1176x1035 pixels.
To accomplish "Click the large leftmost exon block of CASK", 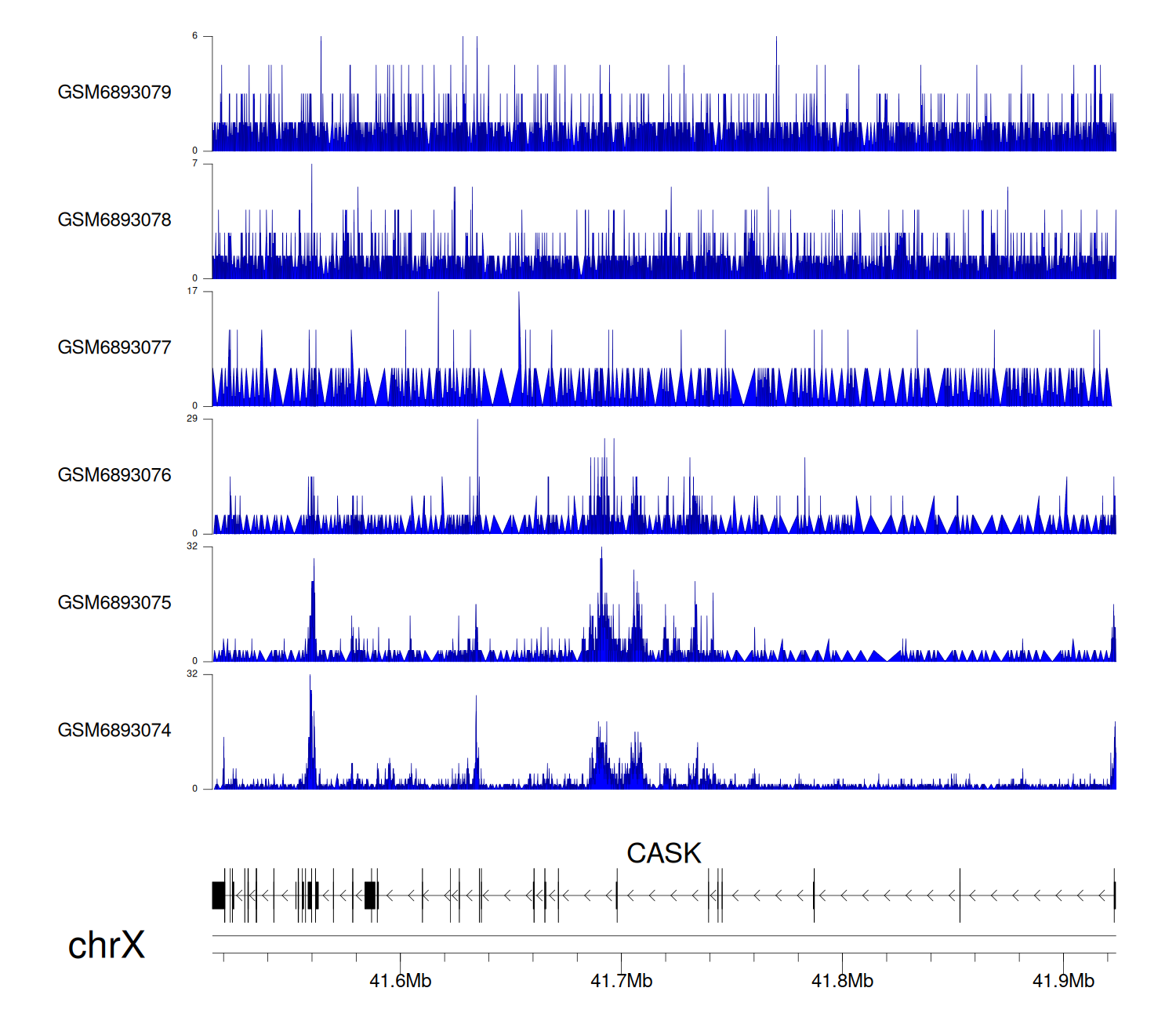I will [219, 895].
